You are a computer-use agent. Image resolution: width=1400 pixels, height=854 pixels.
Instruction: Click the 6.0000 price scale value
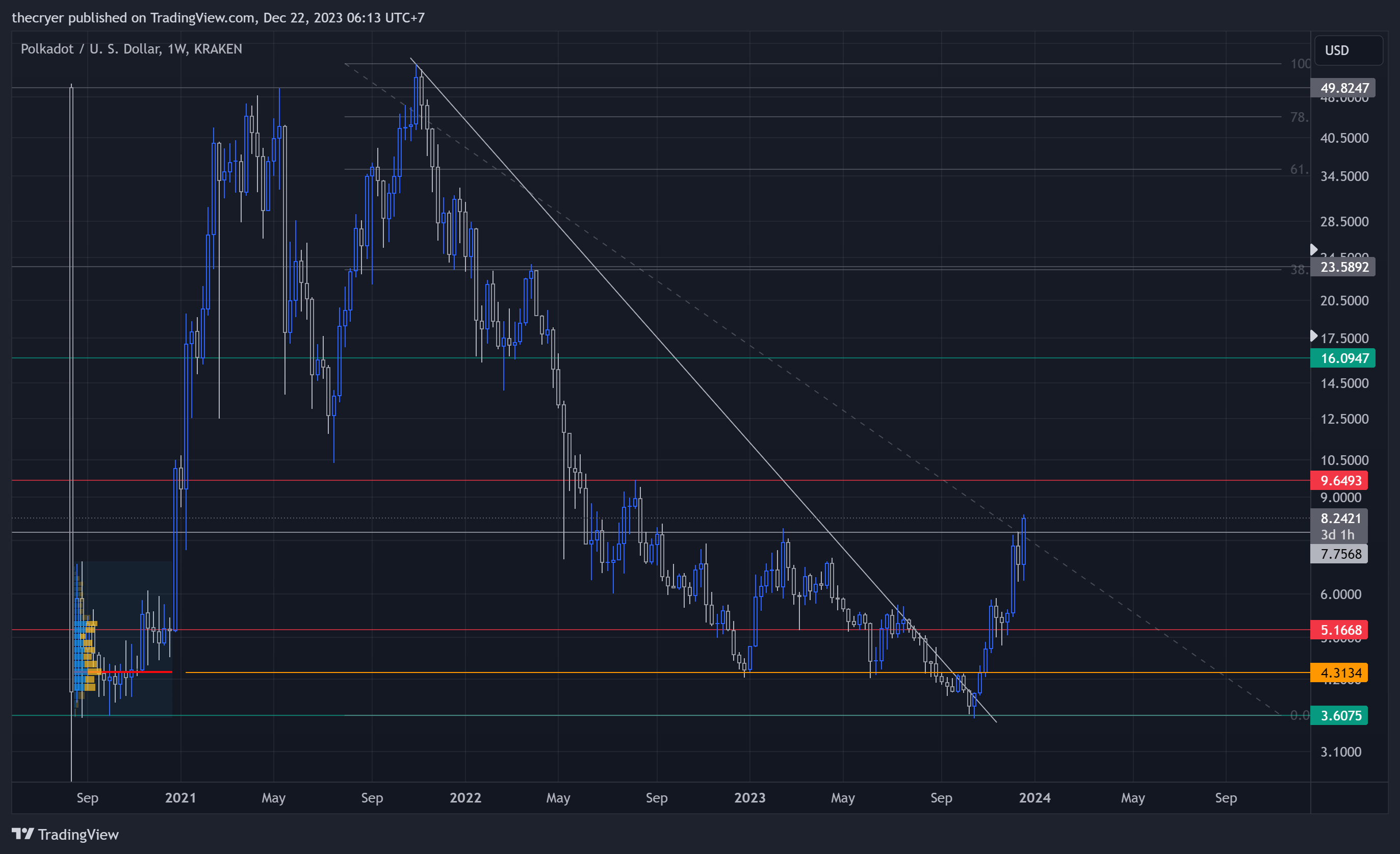click(1341, 594)
